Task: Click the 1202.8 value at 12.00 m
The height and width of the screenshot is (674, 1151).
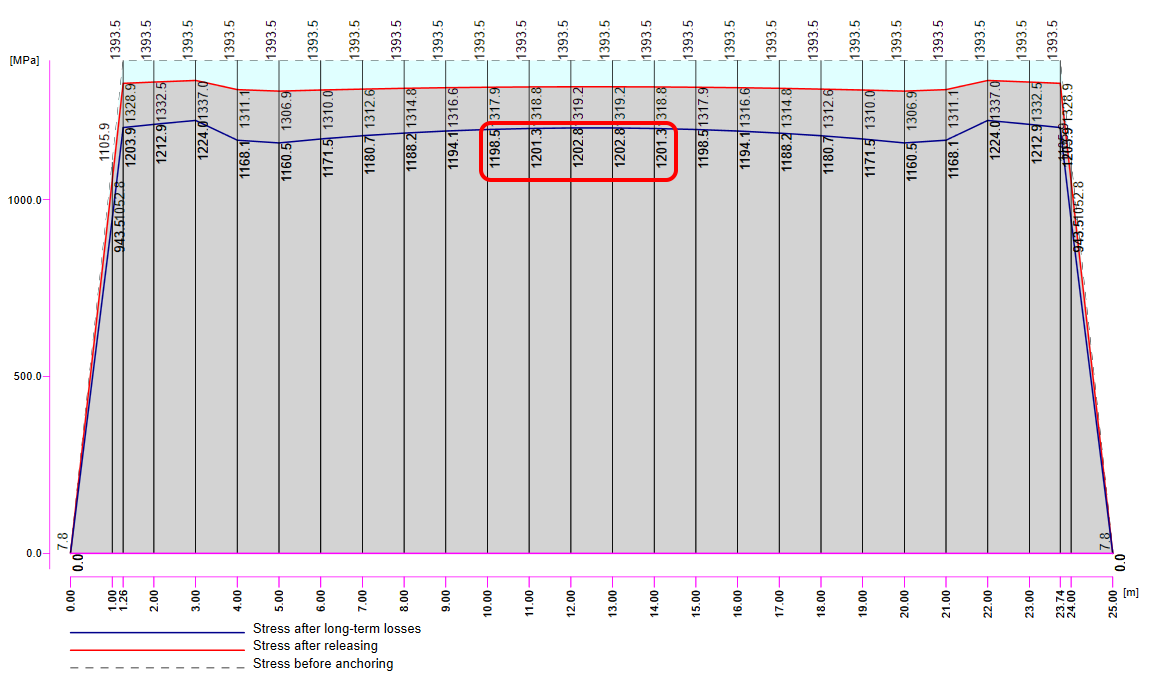Action: point(578,147)
